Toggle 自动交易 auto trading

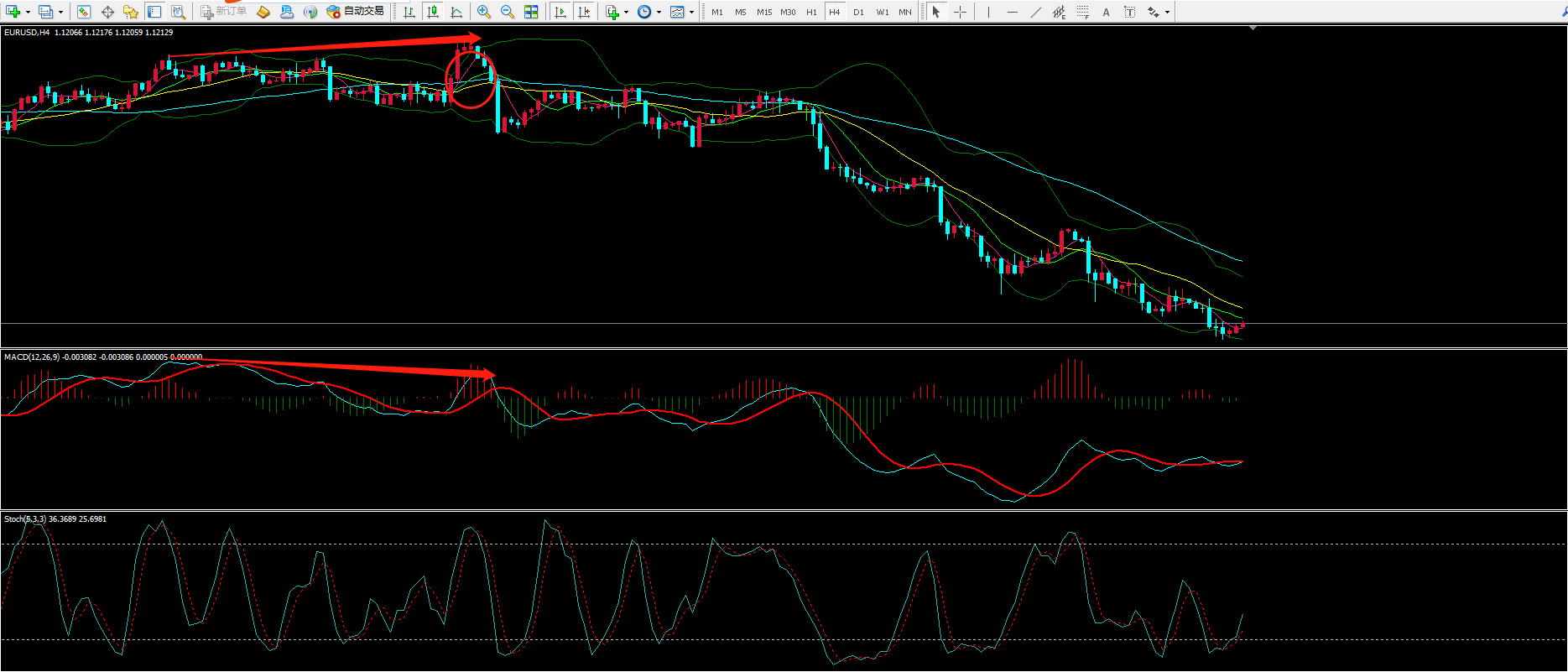tap(356, 12)
